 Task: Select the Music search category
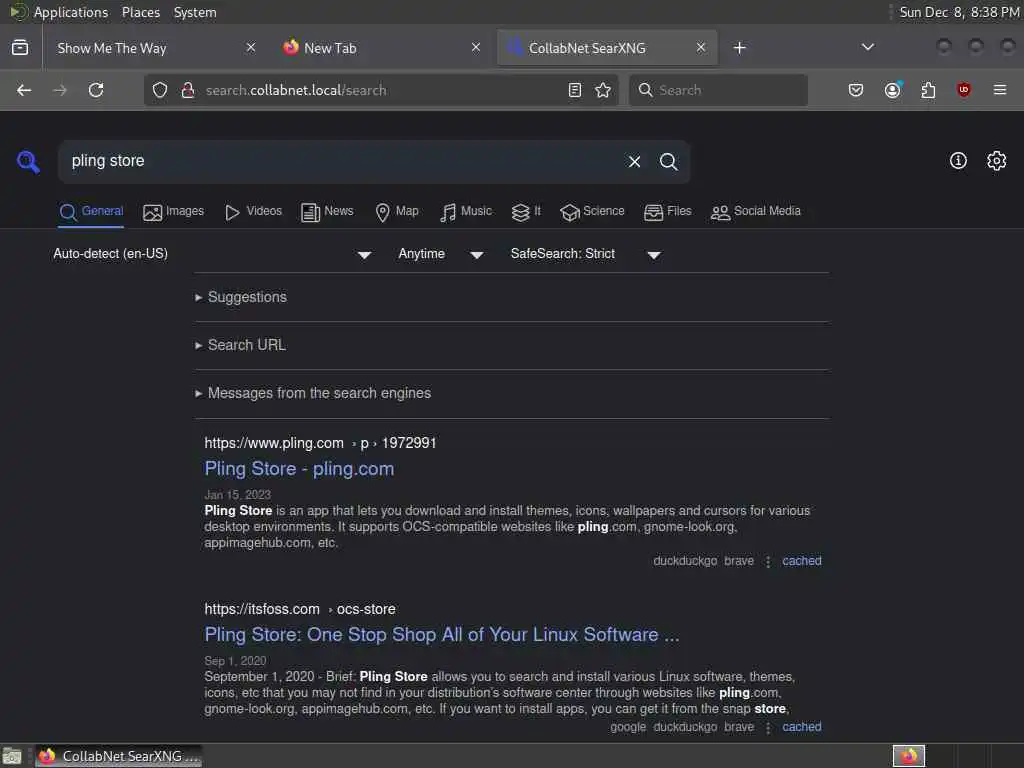tap(466, 212)
